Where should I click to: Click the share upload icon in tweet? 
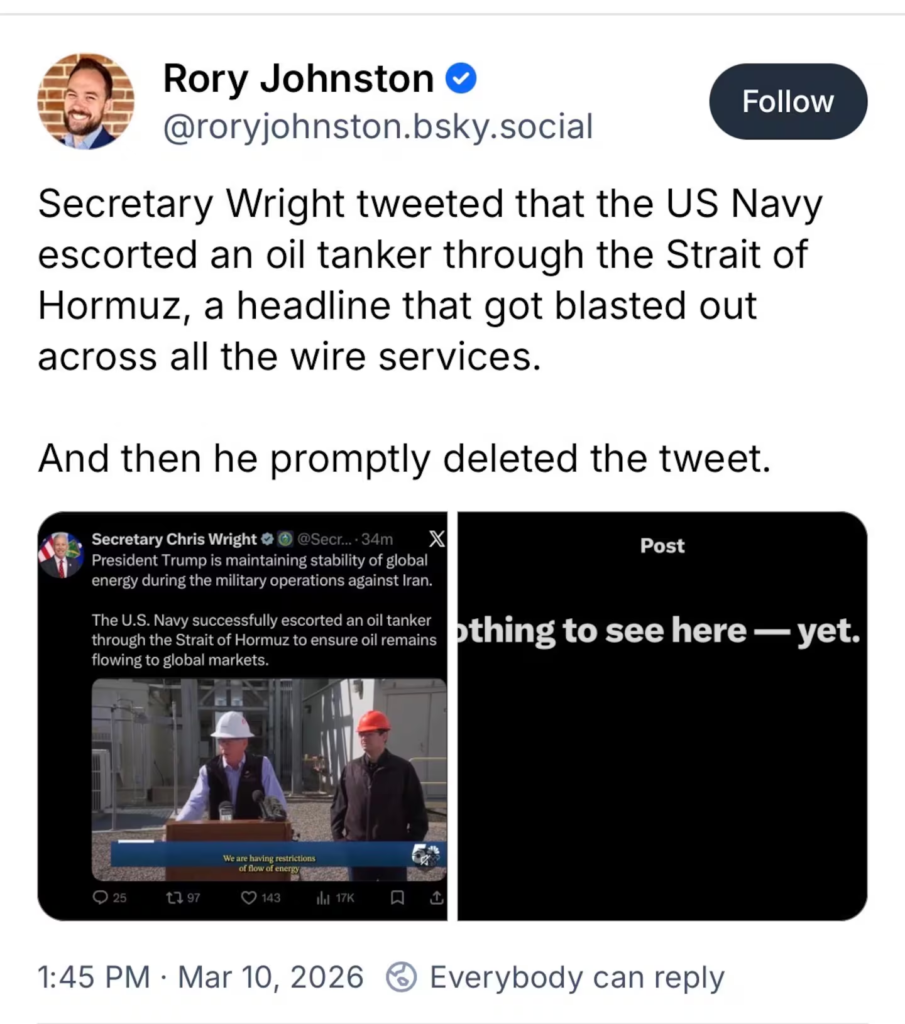click(x=436, y=897)
